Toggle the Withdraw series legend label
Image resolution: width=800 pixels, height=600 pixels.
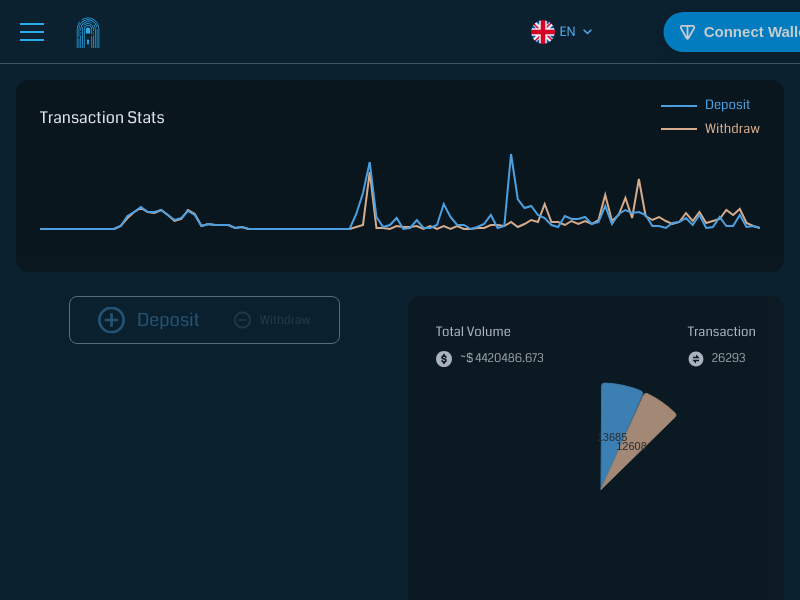click(x=732, y=129)
